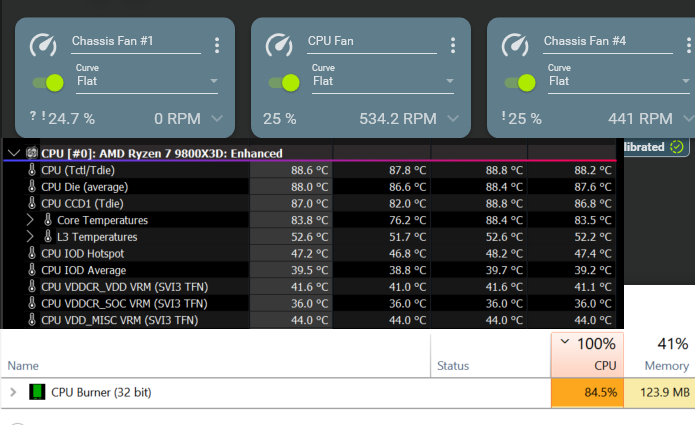The image size is (695, 425).
Task: Click the 52.2 °C L3 Temperatures average value
Action: pyautogui.click(x=593, y=237)
